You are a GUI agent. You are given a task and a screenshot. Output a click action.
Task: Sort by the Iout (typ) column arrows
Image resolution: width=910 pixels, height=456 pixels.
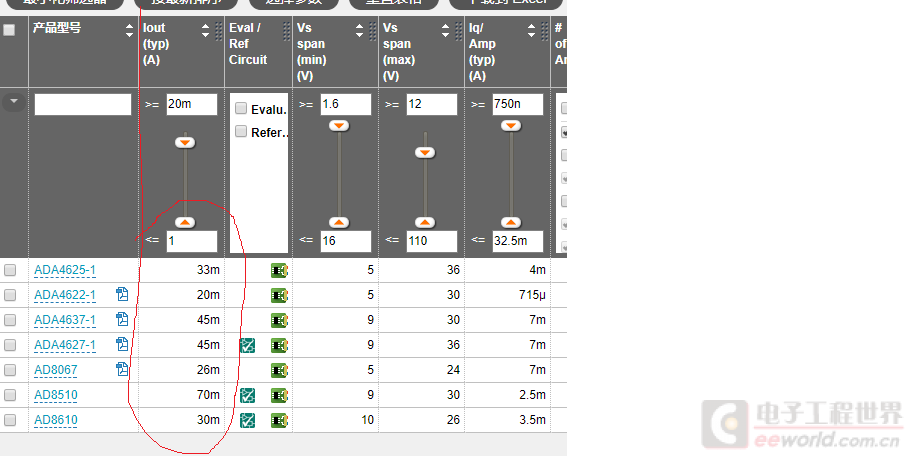[x=205, y=30]
